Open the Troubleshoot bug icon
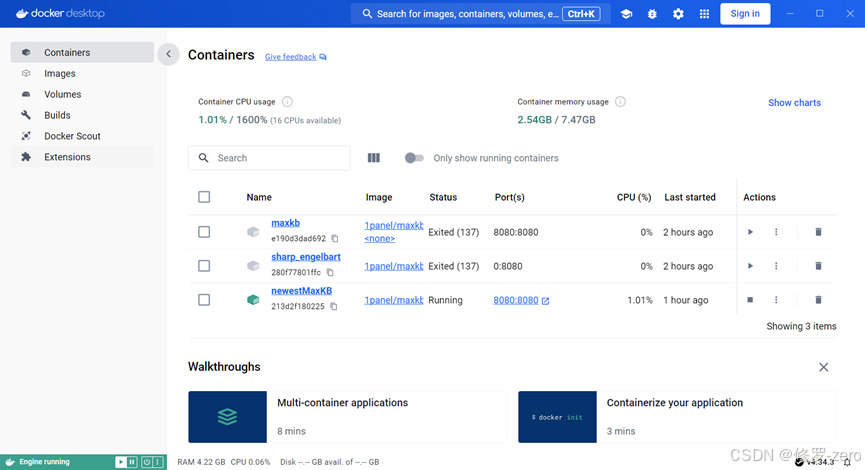Image resolution: width=865 pixels, height=470 pixels. pos(652,14)
